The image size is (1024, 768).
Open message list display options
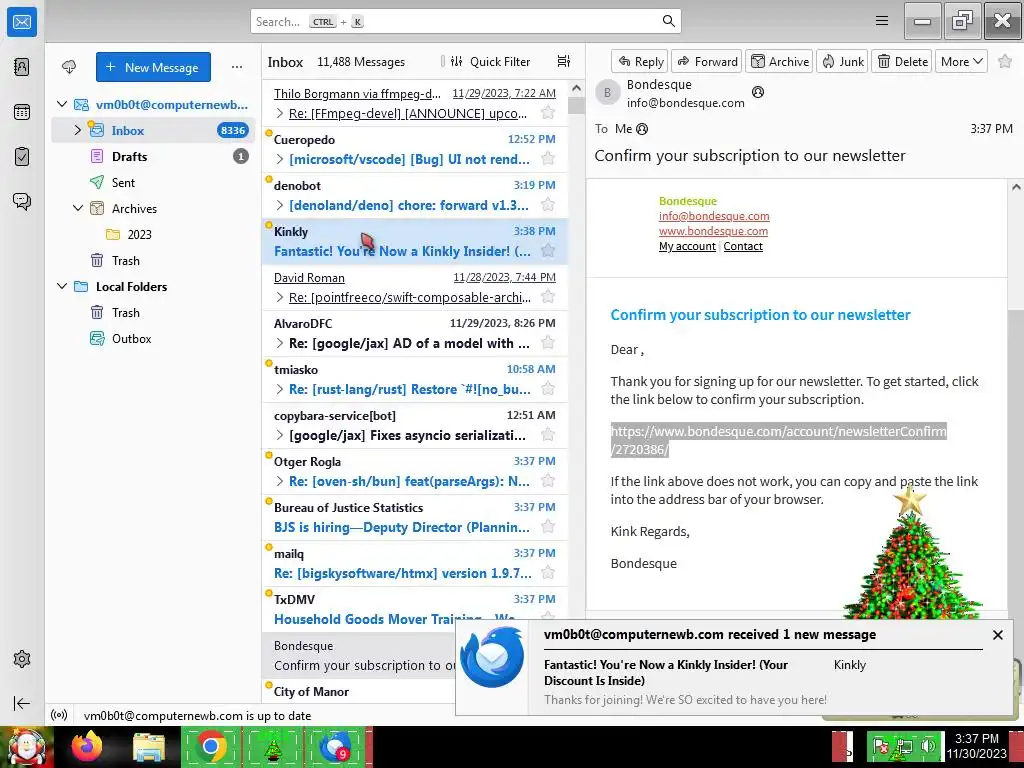click(564, 61)
